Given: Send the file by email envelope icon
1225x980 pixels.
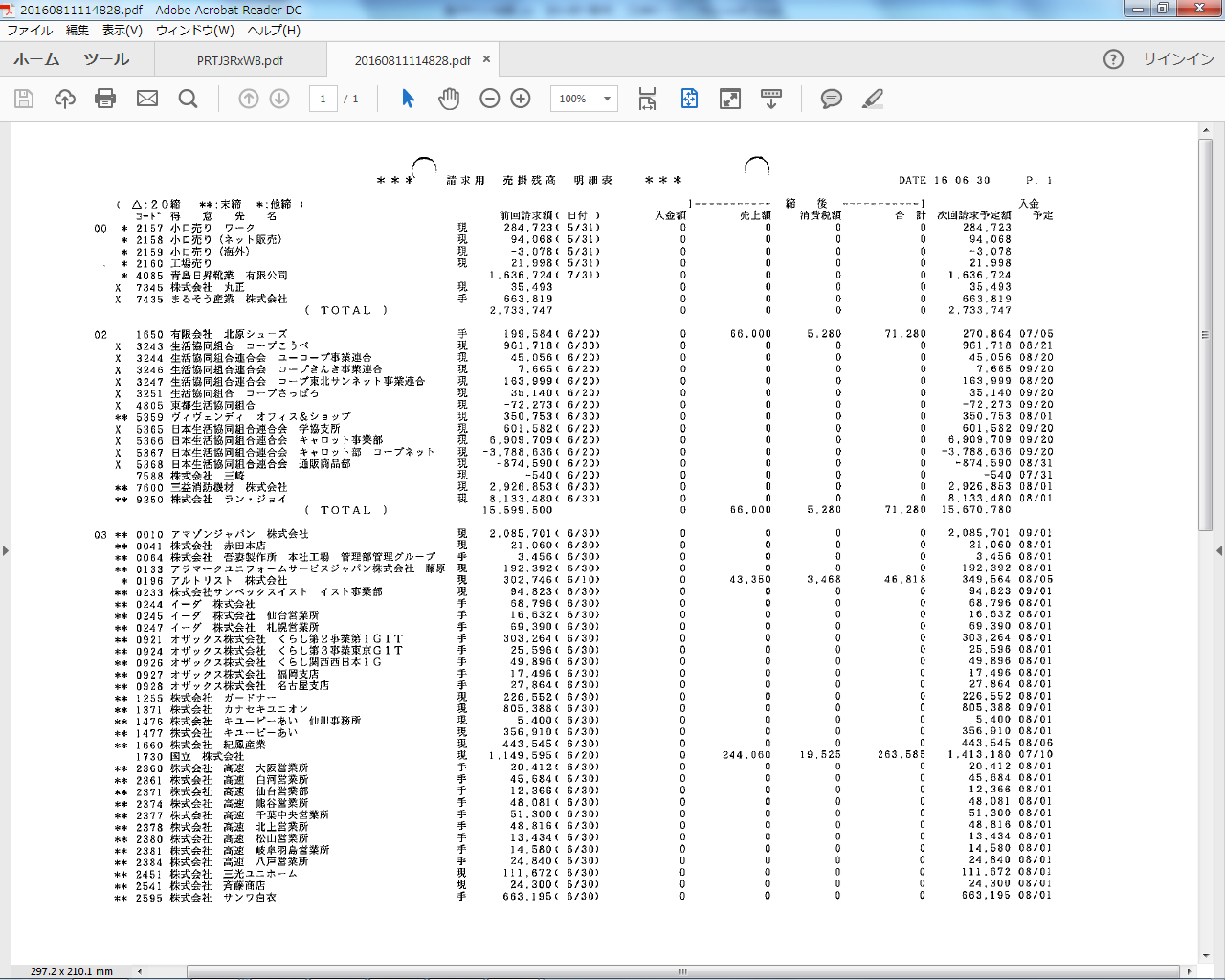Looking at the screenshot, I should point(147,99).
